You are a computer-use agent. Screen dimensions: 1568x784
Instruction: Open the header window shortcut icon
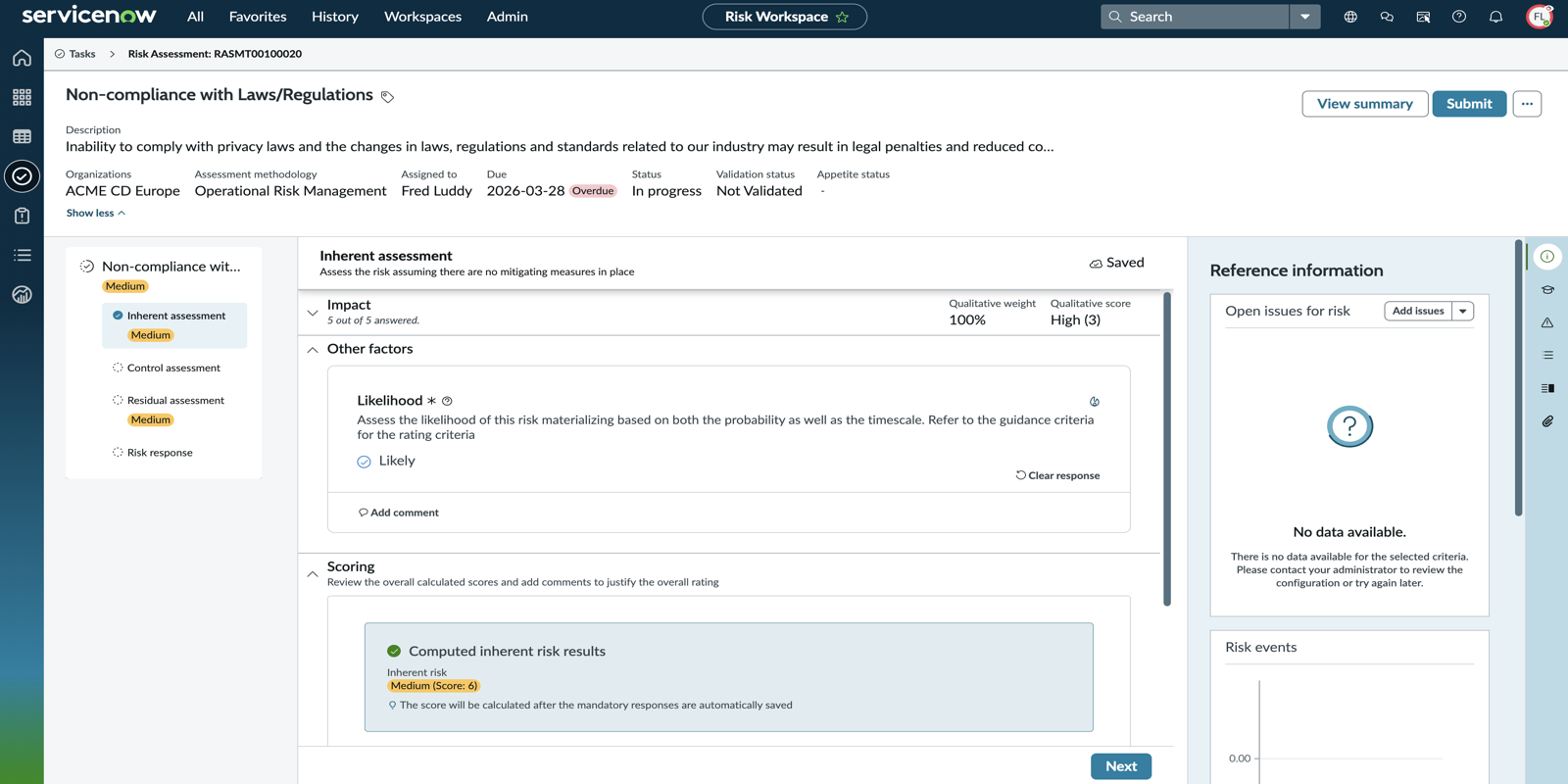point(1423,17)
